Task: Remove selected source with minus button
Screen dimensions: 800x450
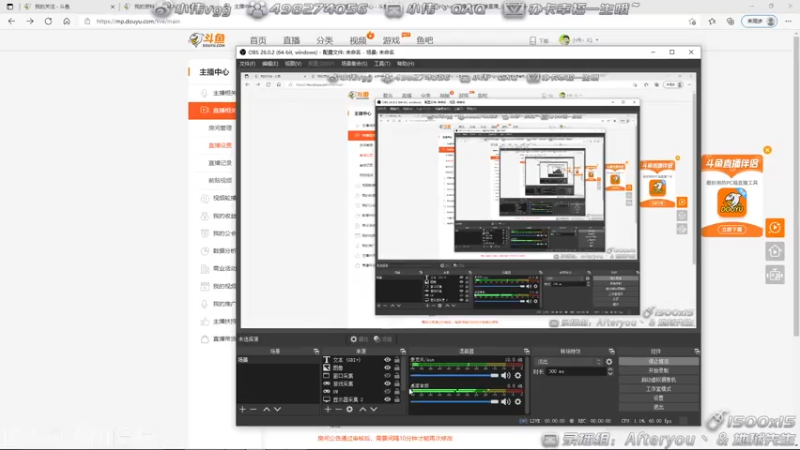Action: coord(338,409)
